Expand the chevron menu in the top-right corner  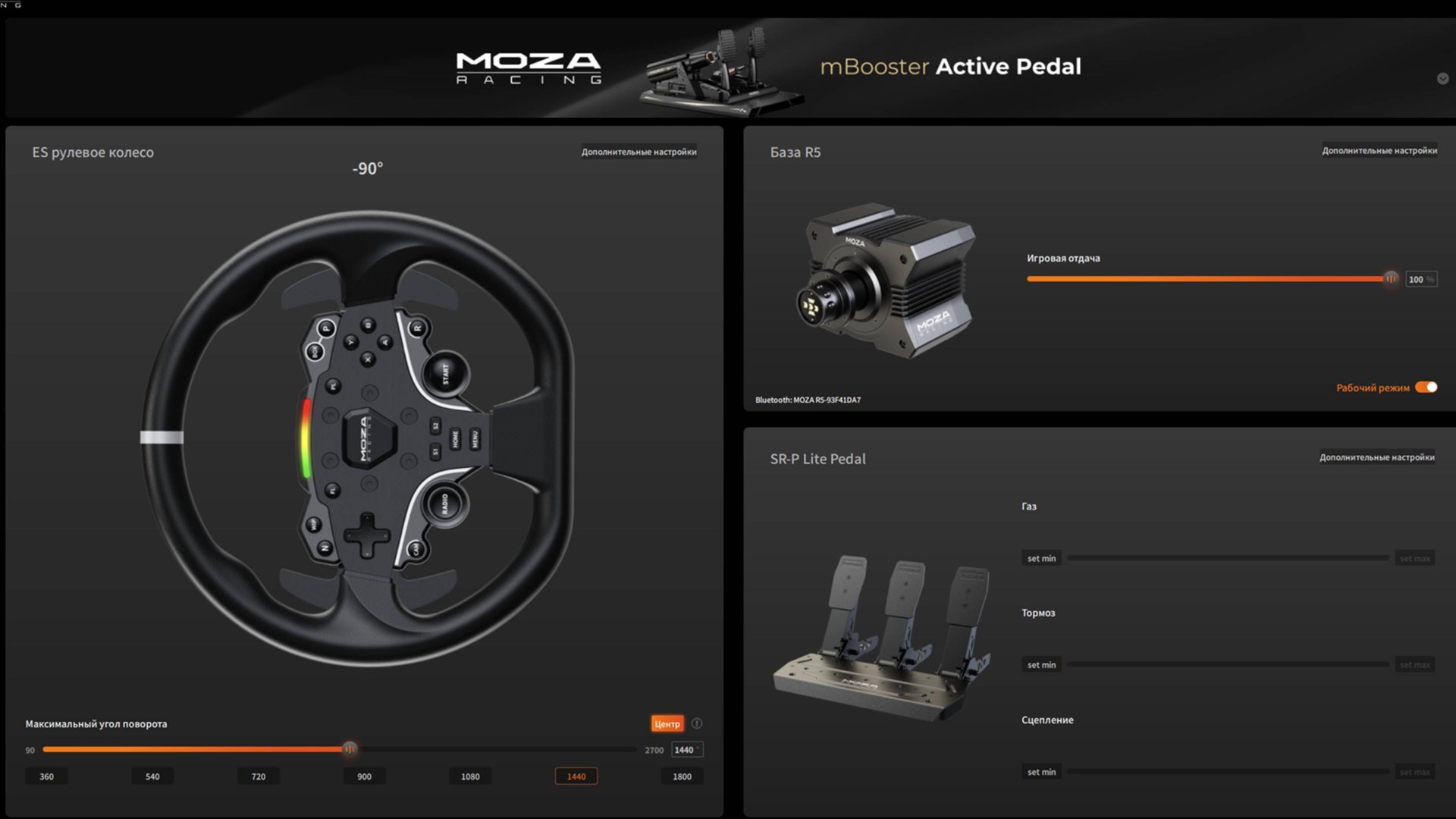tap(1443, 78)
